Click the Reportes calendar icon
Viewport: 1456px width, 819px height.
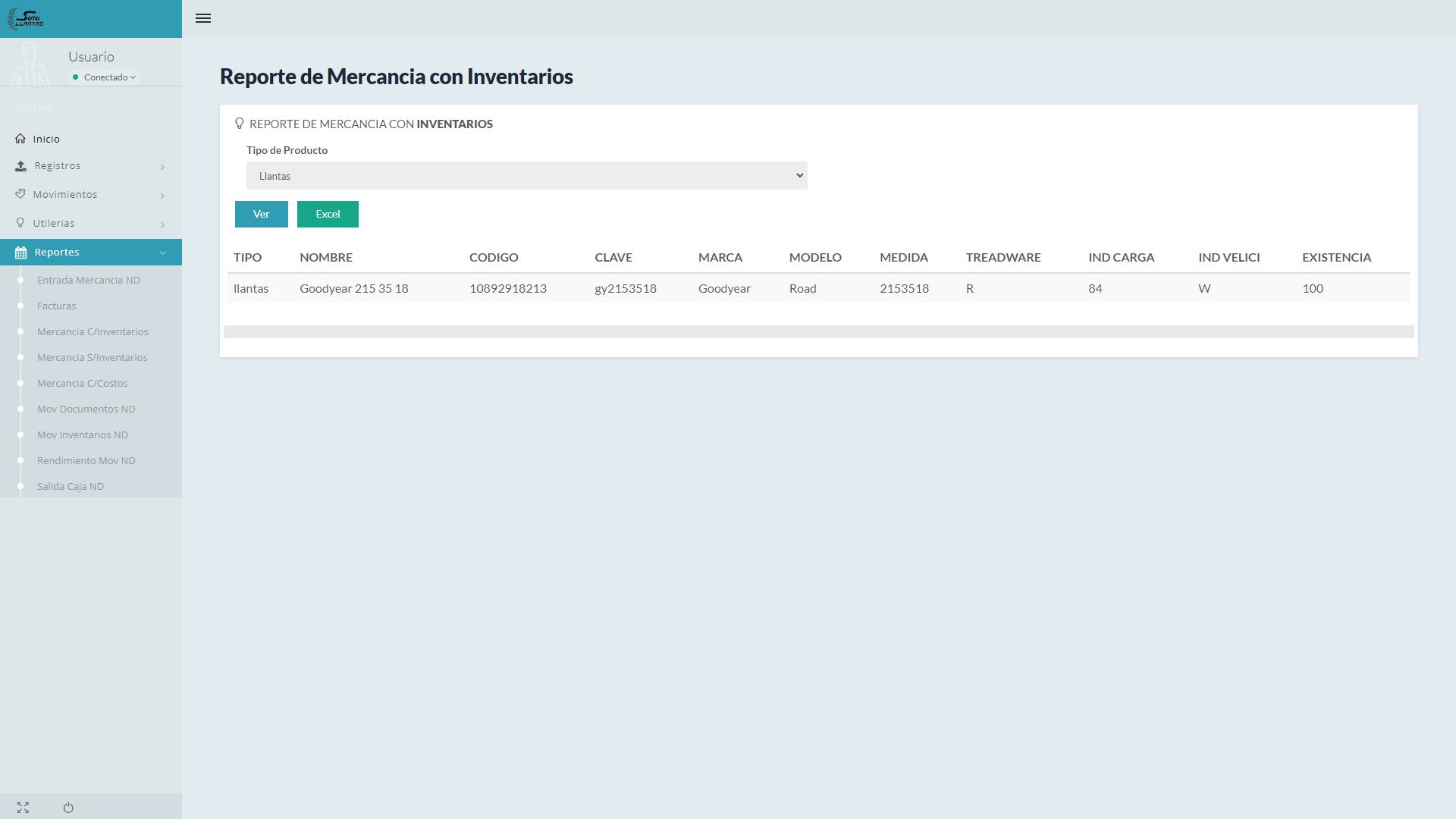20,253
